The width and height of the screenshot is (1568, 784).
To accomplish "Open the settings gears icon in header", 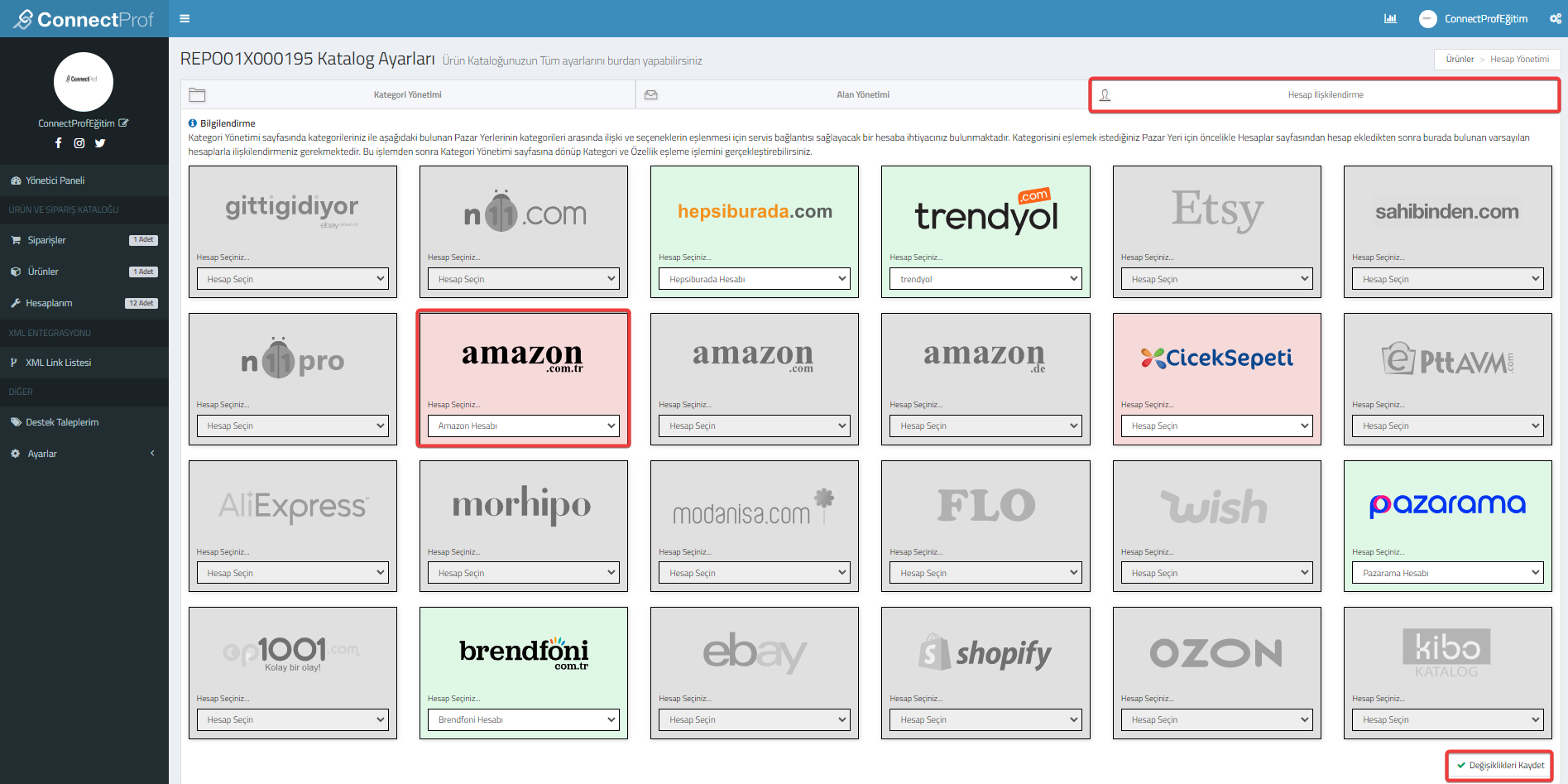I will click(x=1556, y=18).
